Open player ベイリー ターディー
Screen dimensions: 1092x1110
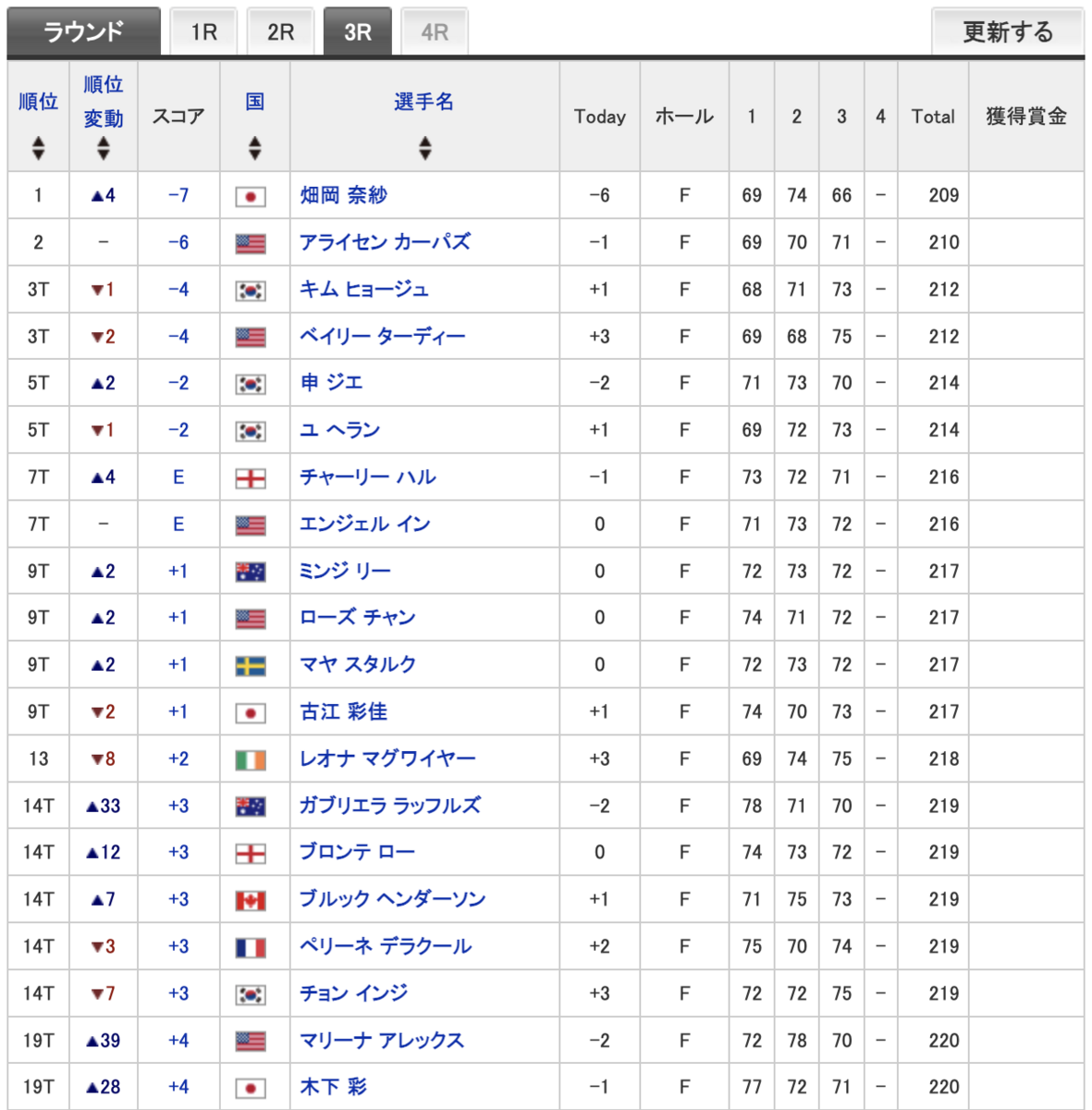[x=383, y=337]
